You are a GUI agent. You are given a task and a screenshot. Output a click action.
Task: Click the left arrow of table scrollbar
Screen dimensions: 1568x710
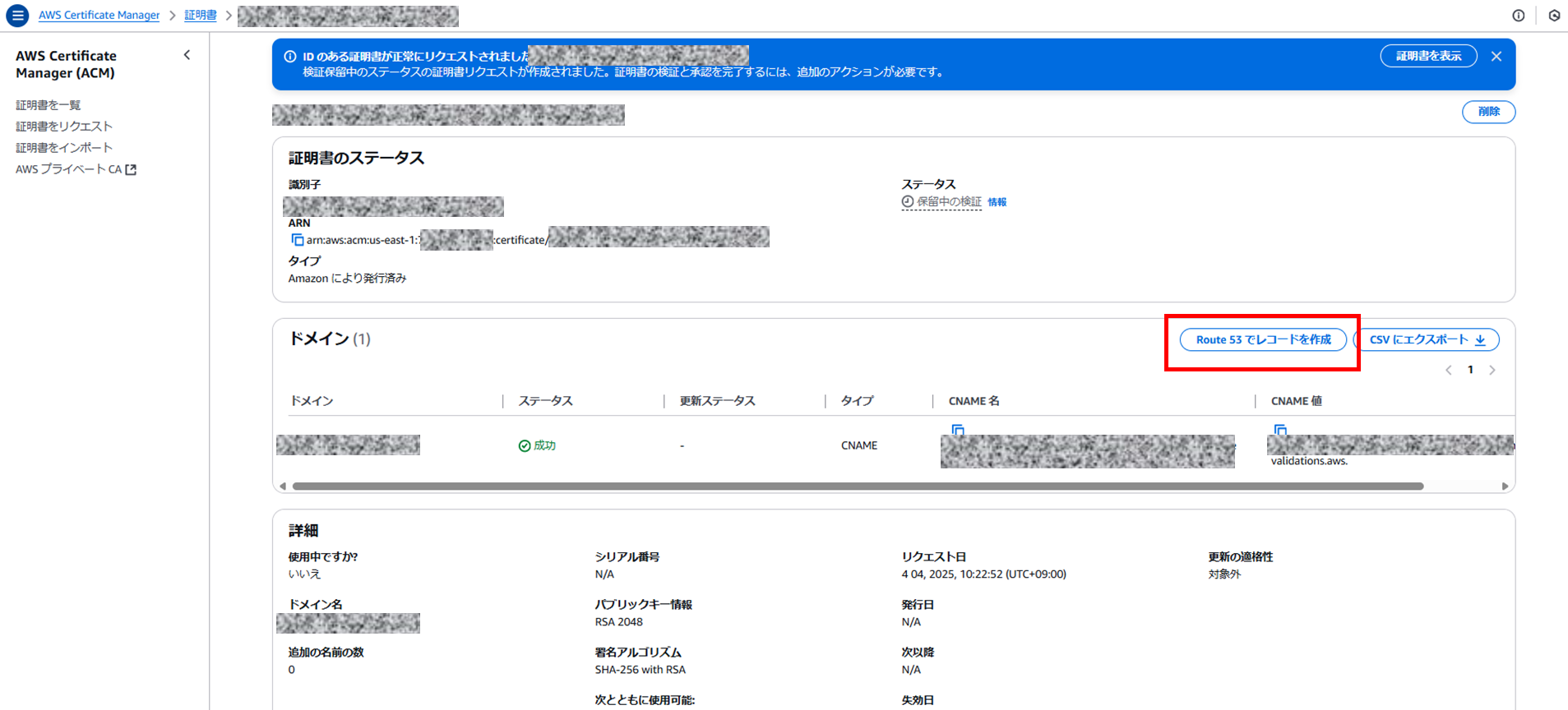click(x=283, y=486)
